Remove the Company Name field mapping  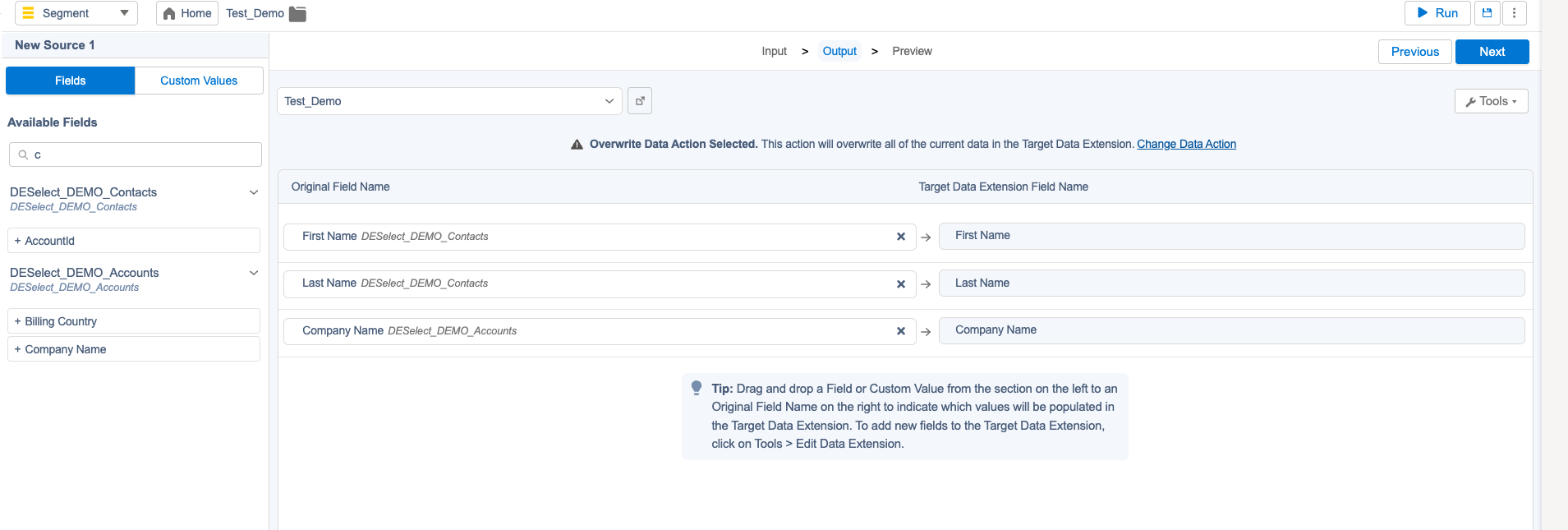tap(901, 331)
